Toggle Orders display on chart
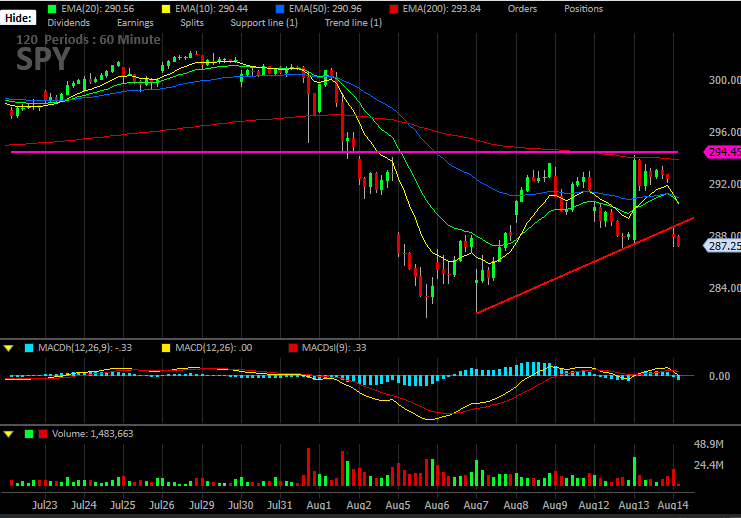 click(x=522, y=9)
